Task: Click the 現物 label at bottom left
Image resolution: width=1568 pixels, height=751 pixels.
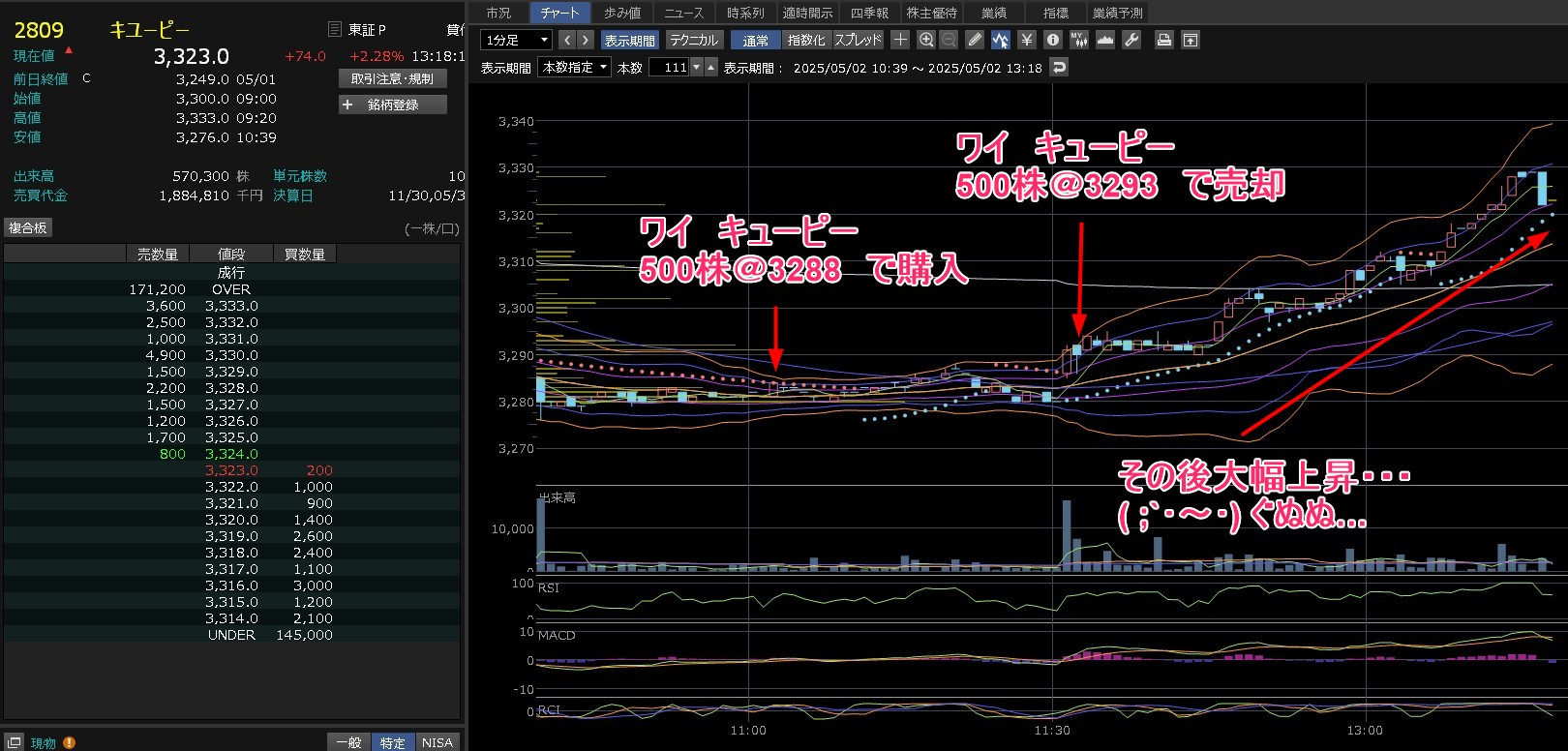Action: click(x=44, y=743)
